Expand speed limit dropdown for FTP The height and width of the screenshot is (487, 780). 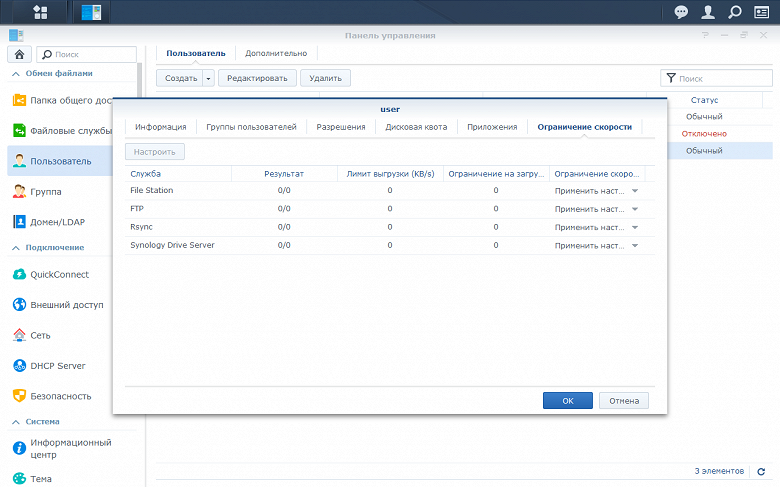[634, 209]
